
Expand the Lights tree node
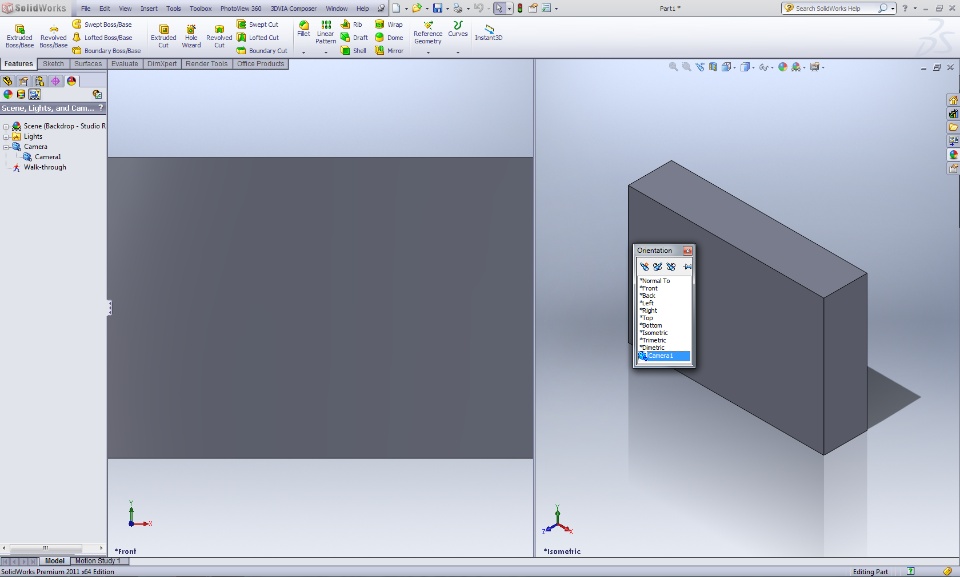tap(6, 137)
